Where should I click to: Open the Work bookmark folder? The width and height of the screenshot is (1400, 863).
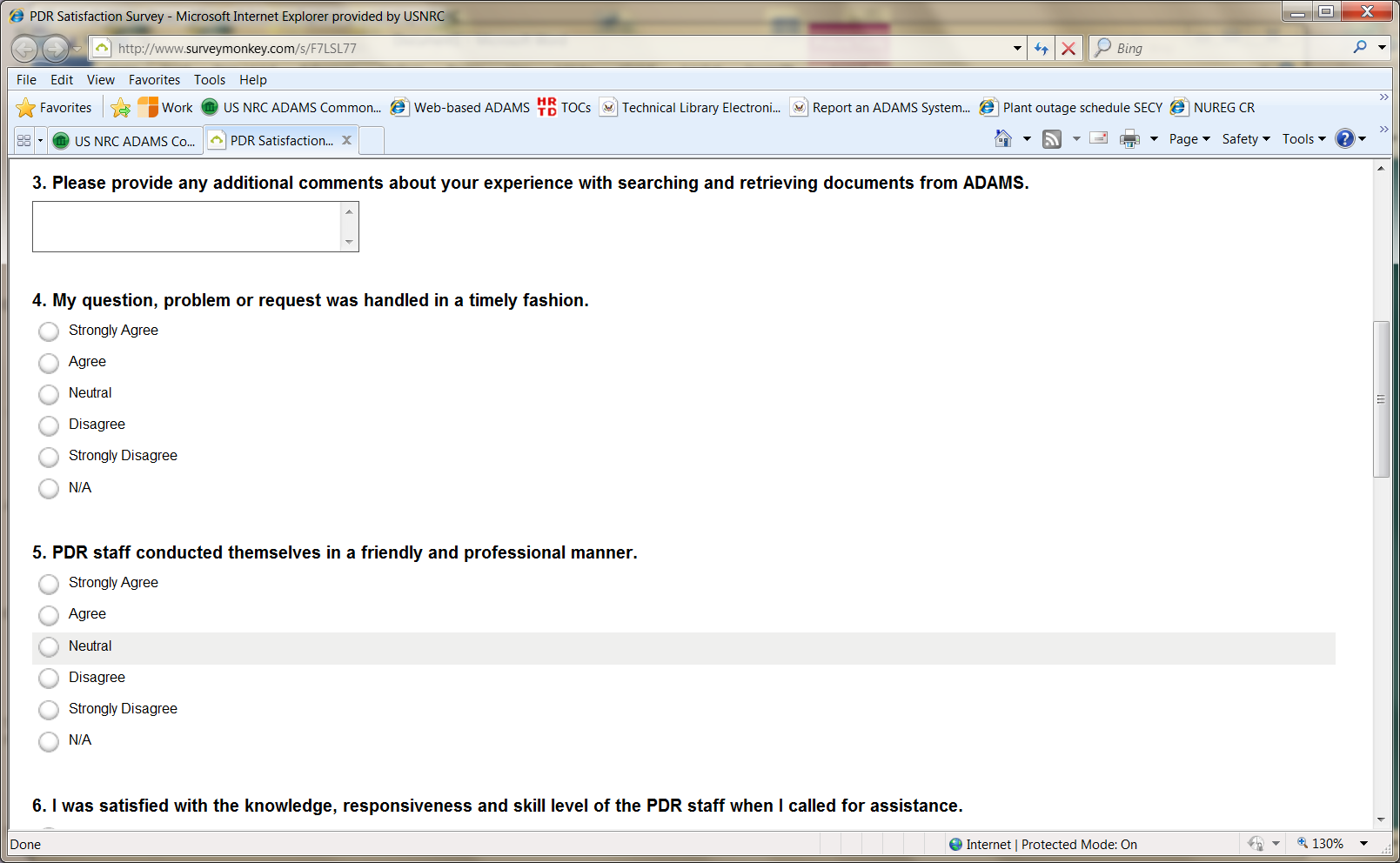[x=165, y=107]
